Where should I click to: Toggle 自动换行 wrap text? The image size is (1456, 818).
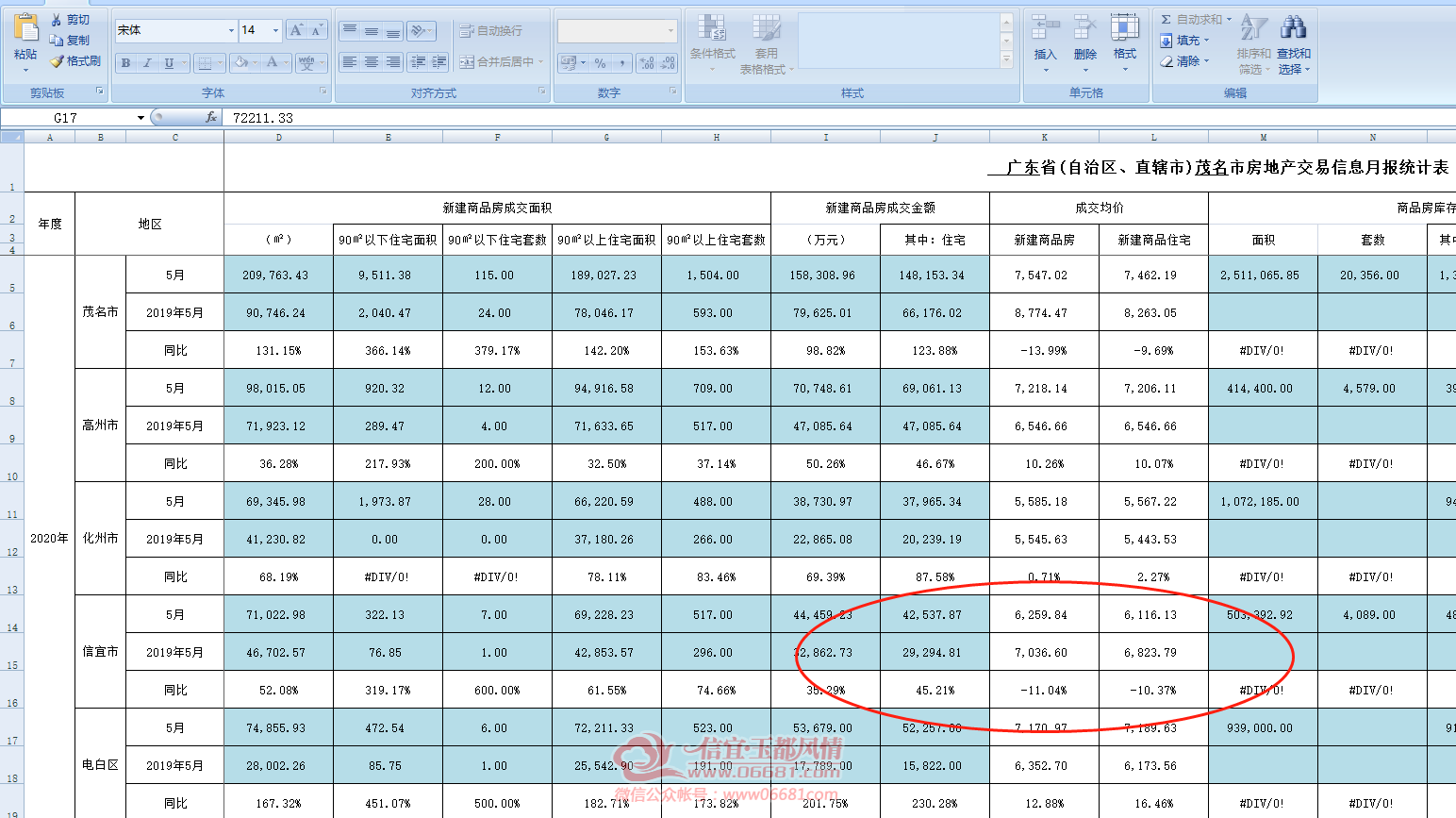coord(490,31)
